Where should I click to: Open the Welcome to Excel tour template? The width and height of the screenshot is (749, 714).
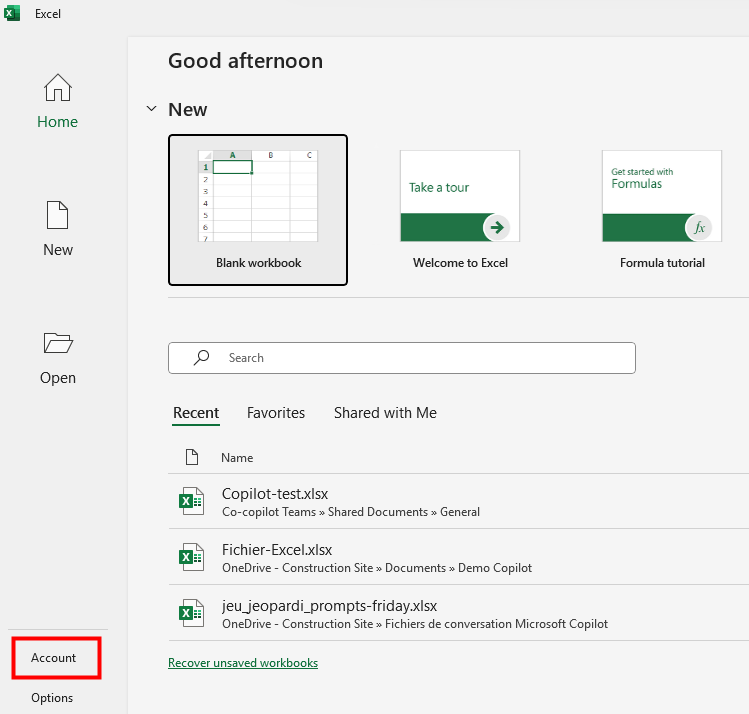point(460,210)
